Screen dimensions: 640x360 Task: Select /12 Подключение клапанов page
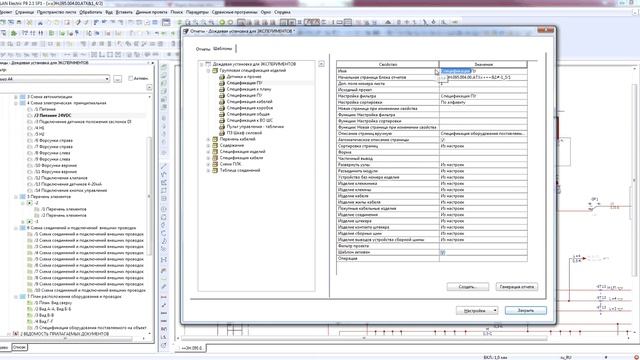[x=61, y=178]
